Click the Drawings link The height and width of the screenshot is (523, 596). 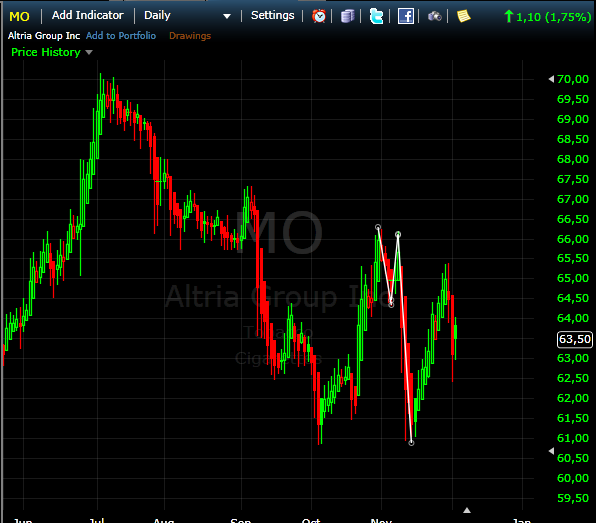click(x=190, y=36)
